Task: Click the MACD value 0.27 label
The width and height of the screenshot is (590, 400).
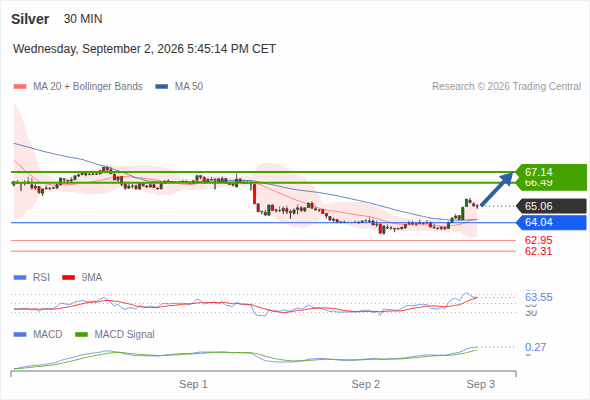Action: tap(535, 347)
